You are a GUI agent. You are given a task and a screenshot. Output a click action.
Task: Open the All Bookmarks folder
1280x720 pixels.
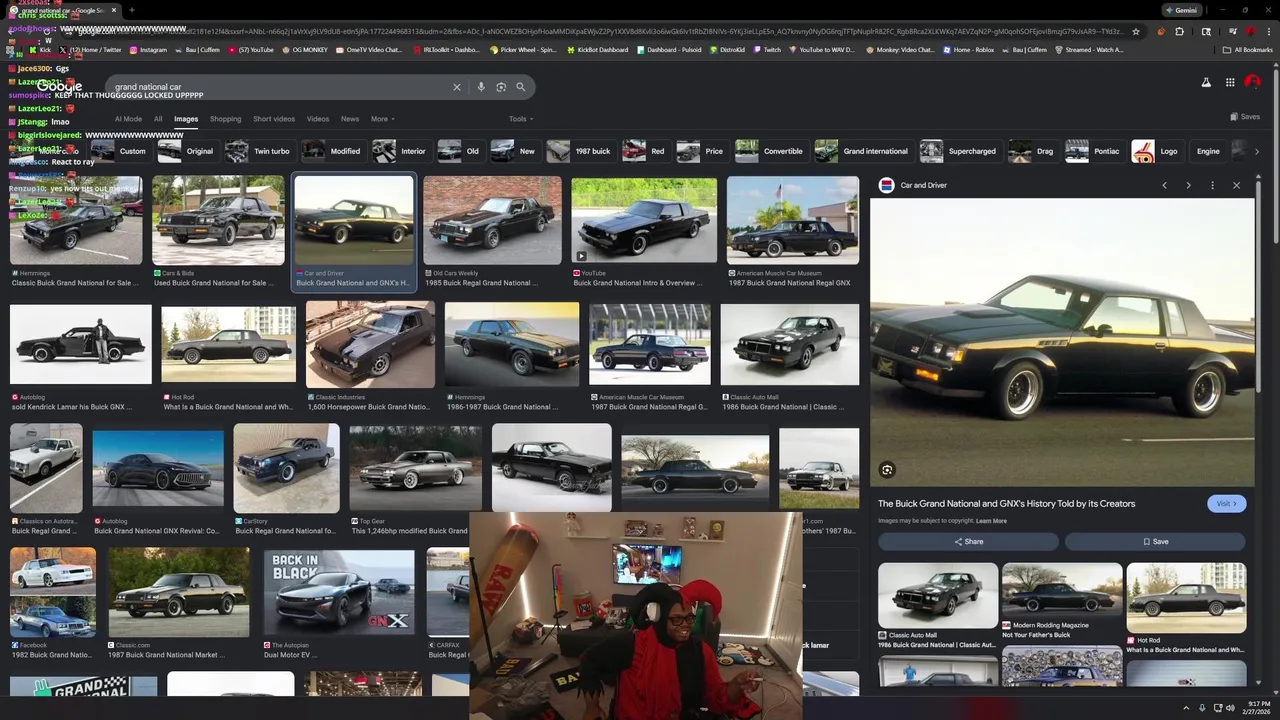(x=1247, y=50)
